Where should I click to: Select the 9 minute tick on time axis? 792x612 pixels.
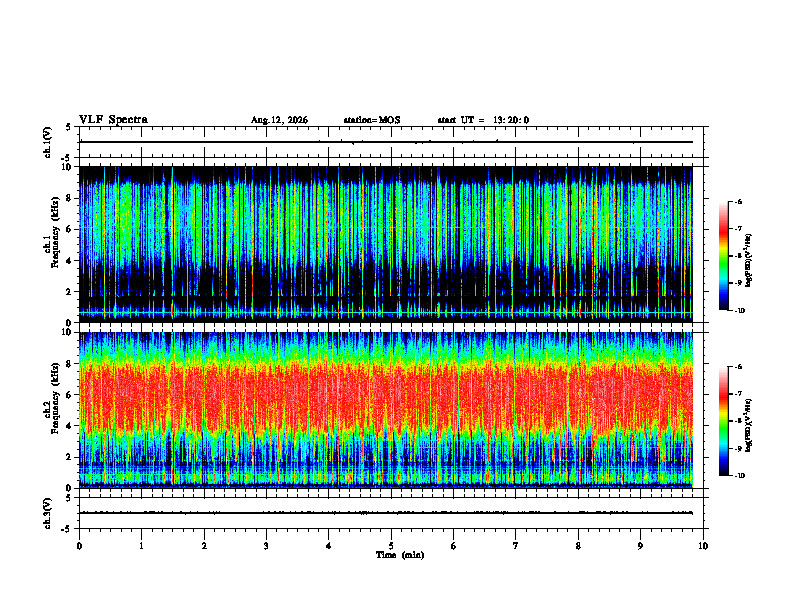click(x=640, y=546)
